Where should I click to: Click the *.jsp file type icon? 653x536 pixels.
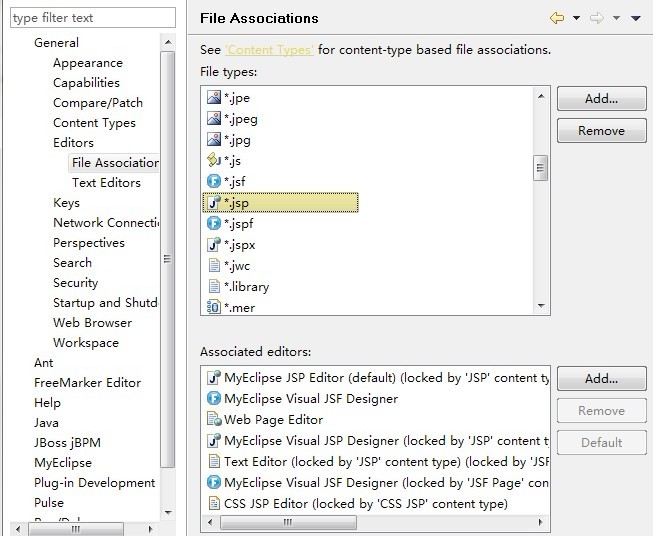tap(214, 202)
